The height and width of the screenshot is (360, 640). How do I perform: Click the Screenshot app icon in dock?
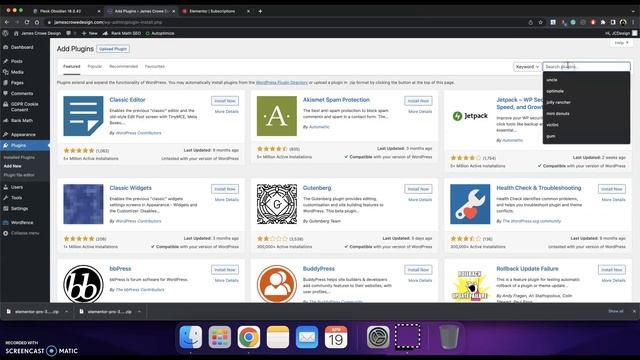click(x=407, y=337)
